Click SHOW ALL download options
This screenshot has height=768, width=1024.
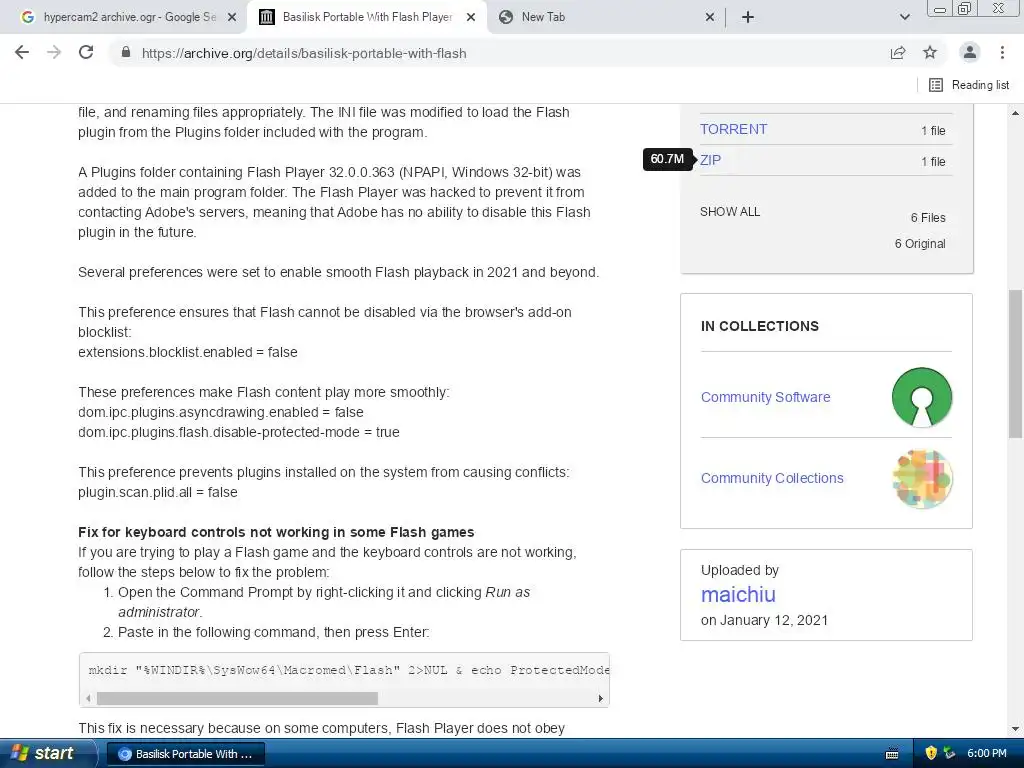point(730,212)
